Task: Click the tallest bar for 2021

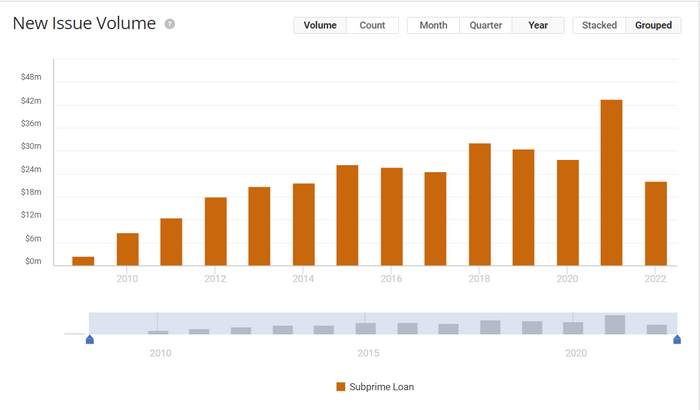Action: tap(611, 183)
